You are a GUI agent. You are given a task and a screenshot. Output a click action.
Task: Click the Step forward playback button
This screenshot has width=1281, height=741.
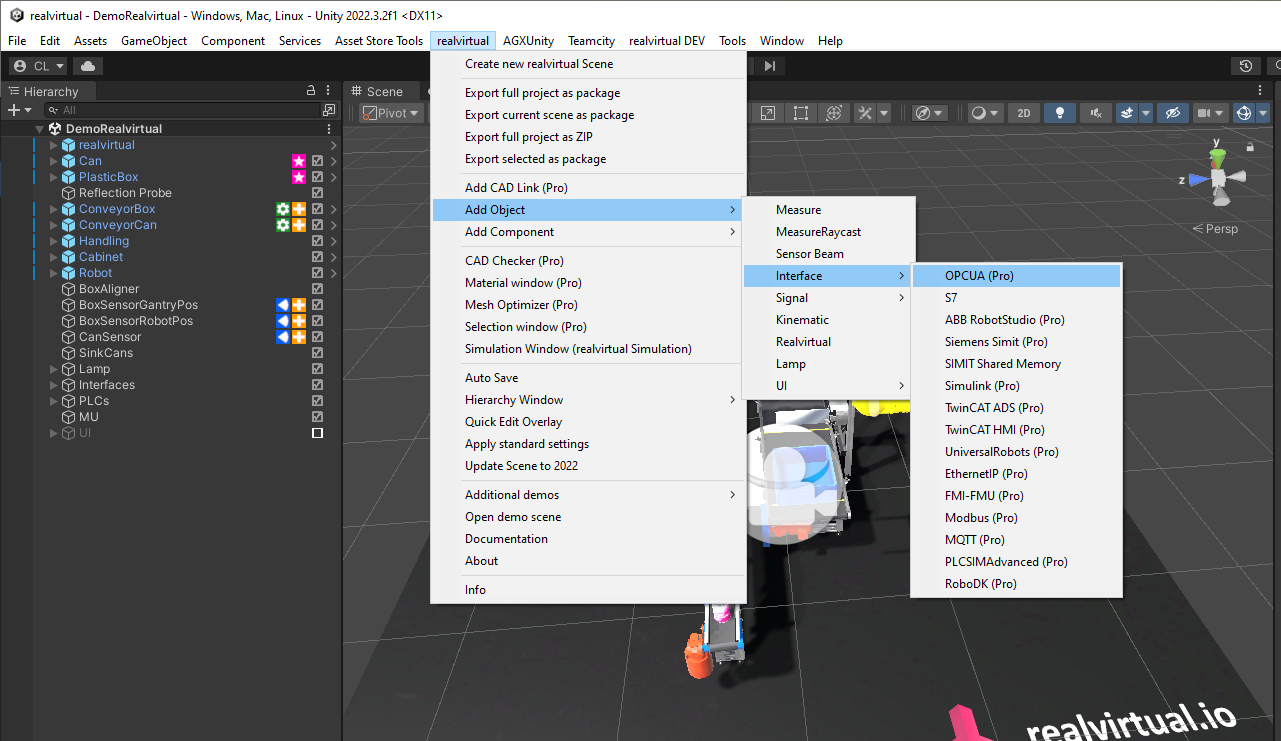click(769, 66)
